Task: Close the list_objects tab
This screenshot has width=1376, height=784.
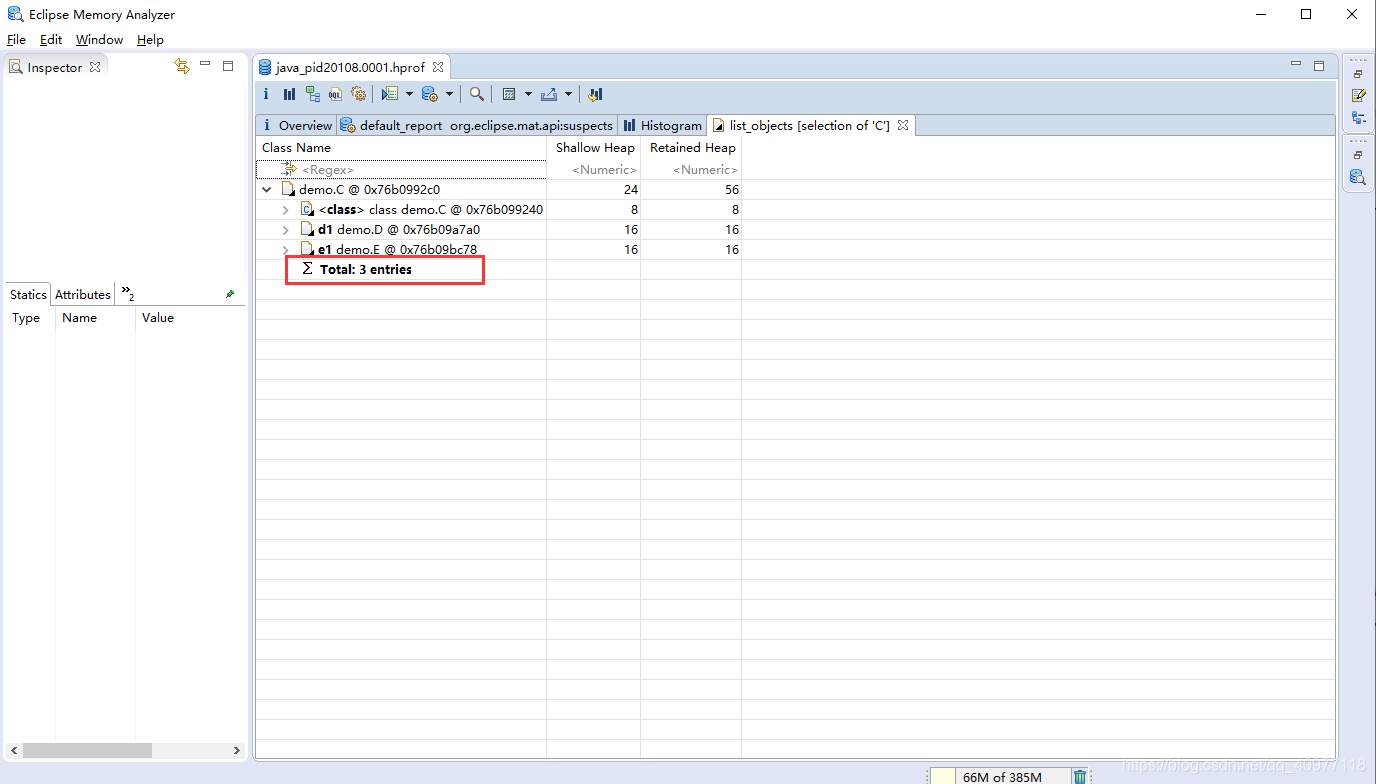Action: (x=902, y=125)
